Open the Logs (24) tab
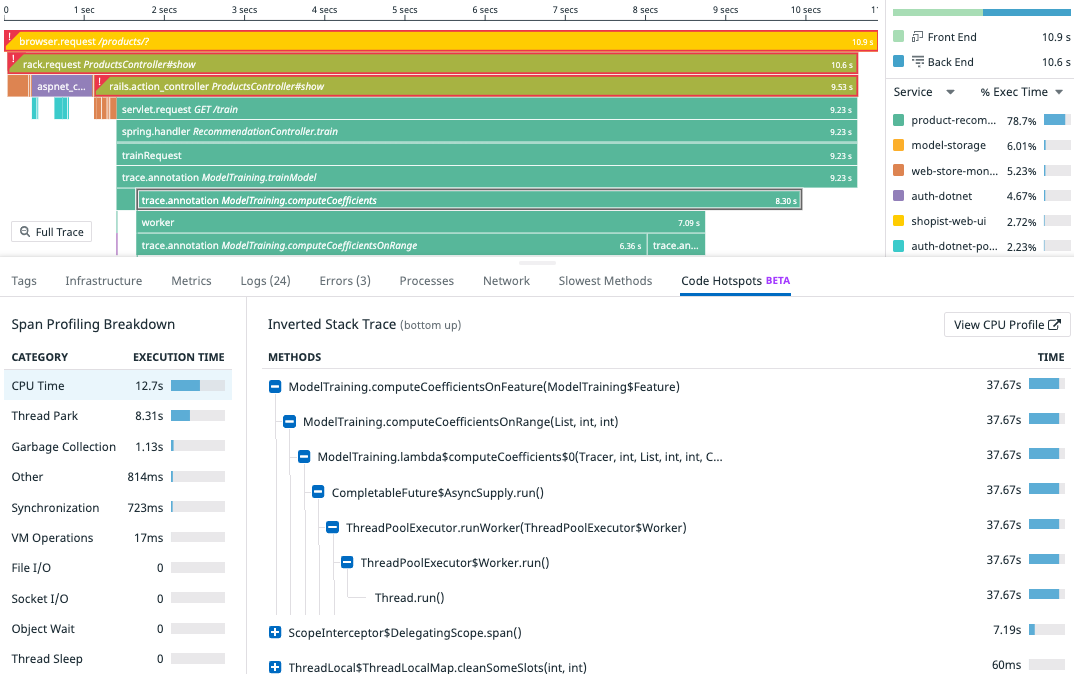This screenshot has height=674, width=1074. (265, 281)
